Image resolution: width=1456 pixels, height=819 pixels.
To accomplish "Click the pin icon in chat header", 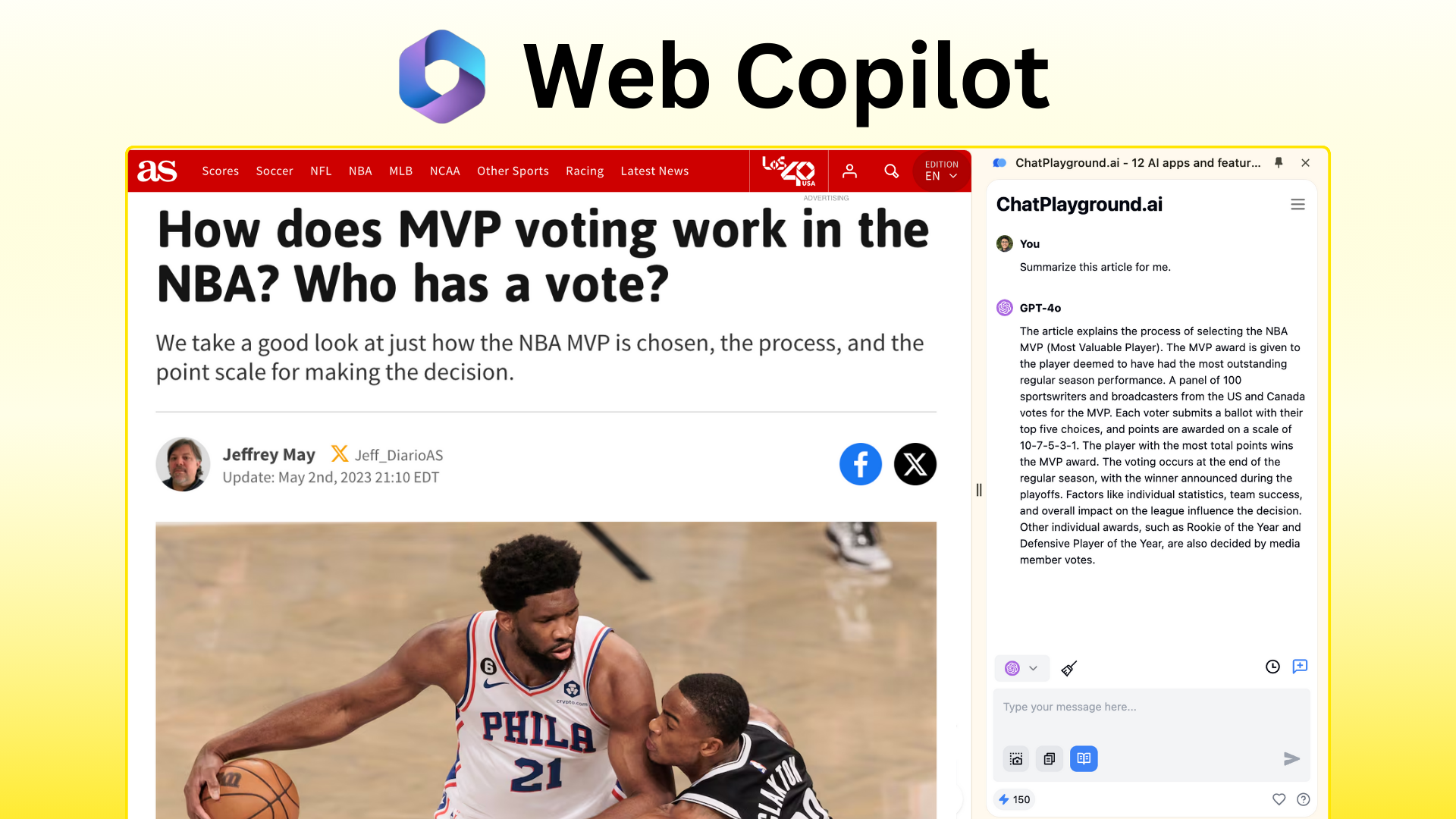I will coord(1280,162).
